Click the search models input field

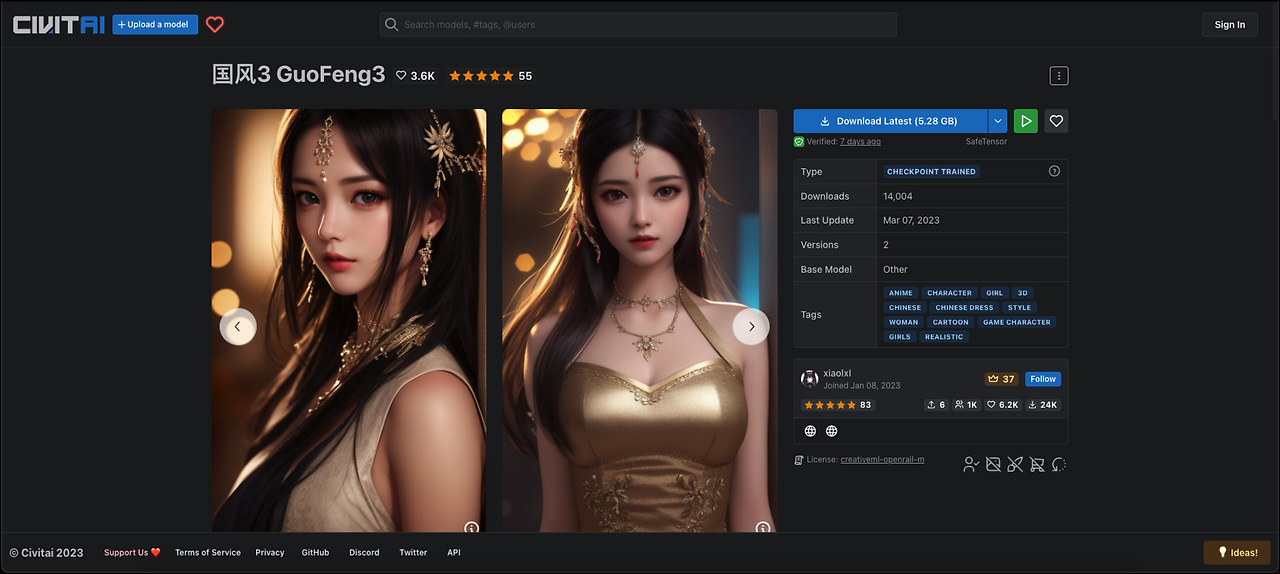638,24
